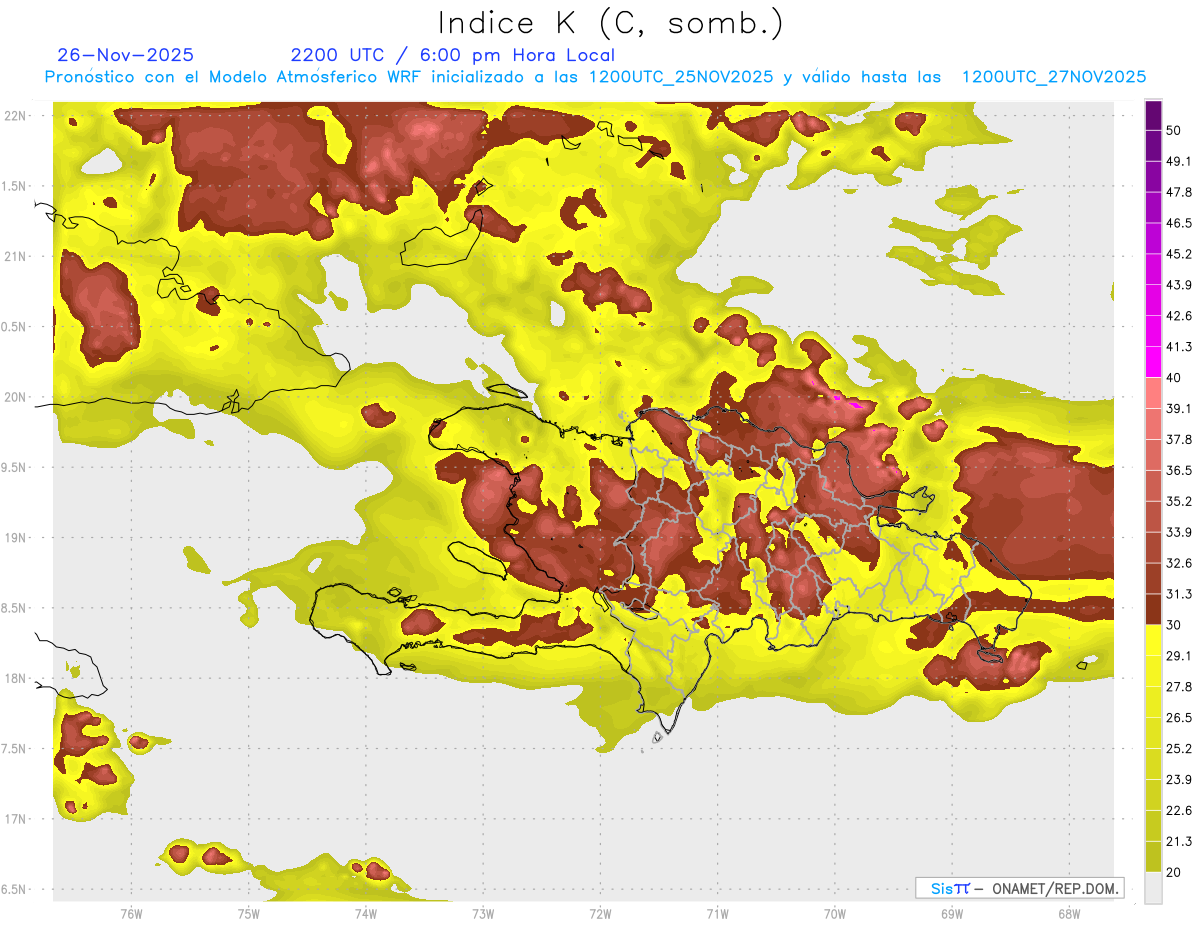
Task: Click the 25.2 value on the color scale
Action: coord(1179,748)
